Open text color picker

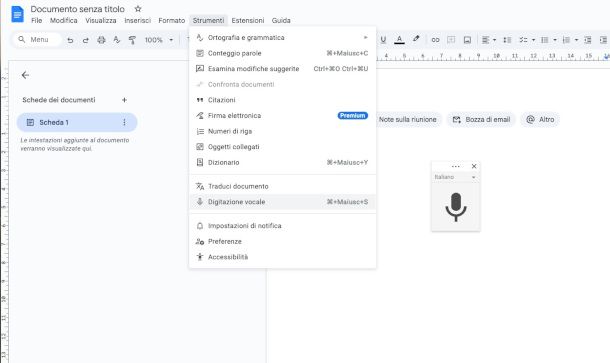pyautogui.click(x=399, y=40)
